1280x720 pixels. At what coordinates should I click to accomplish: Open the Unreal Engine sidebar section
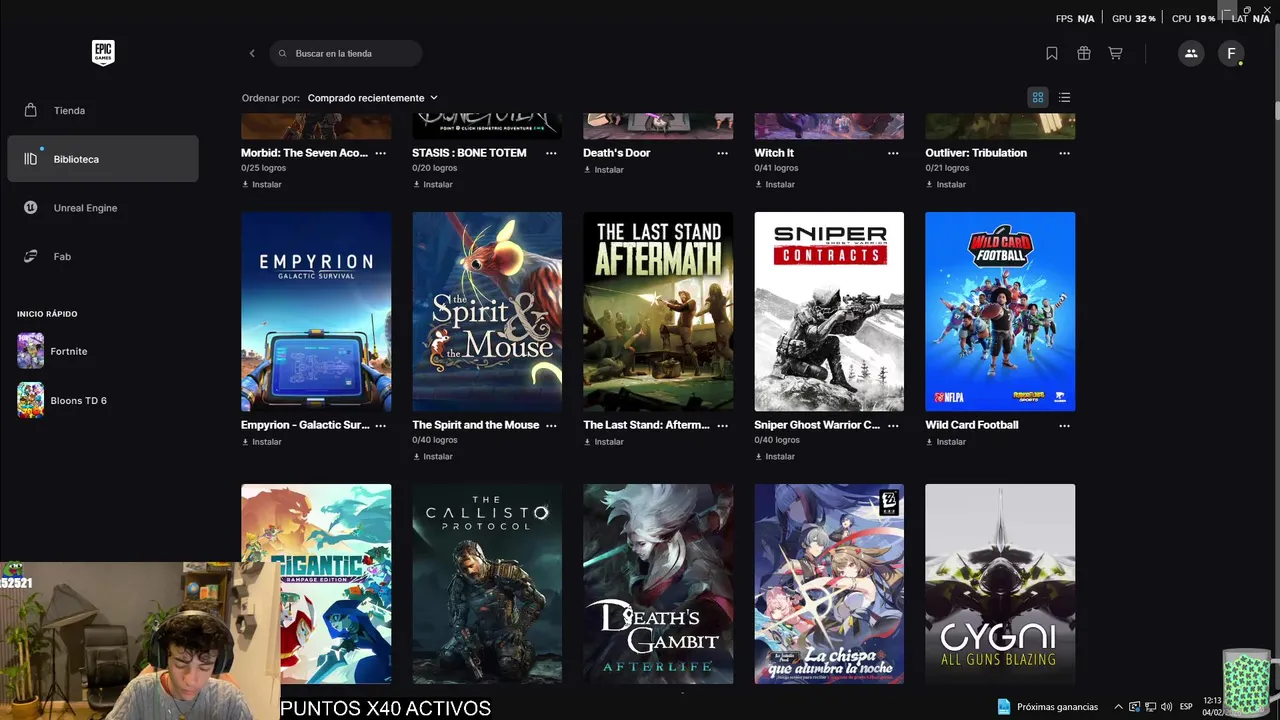tap(103, 208)
